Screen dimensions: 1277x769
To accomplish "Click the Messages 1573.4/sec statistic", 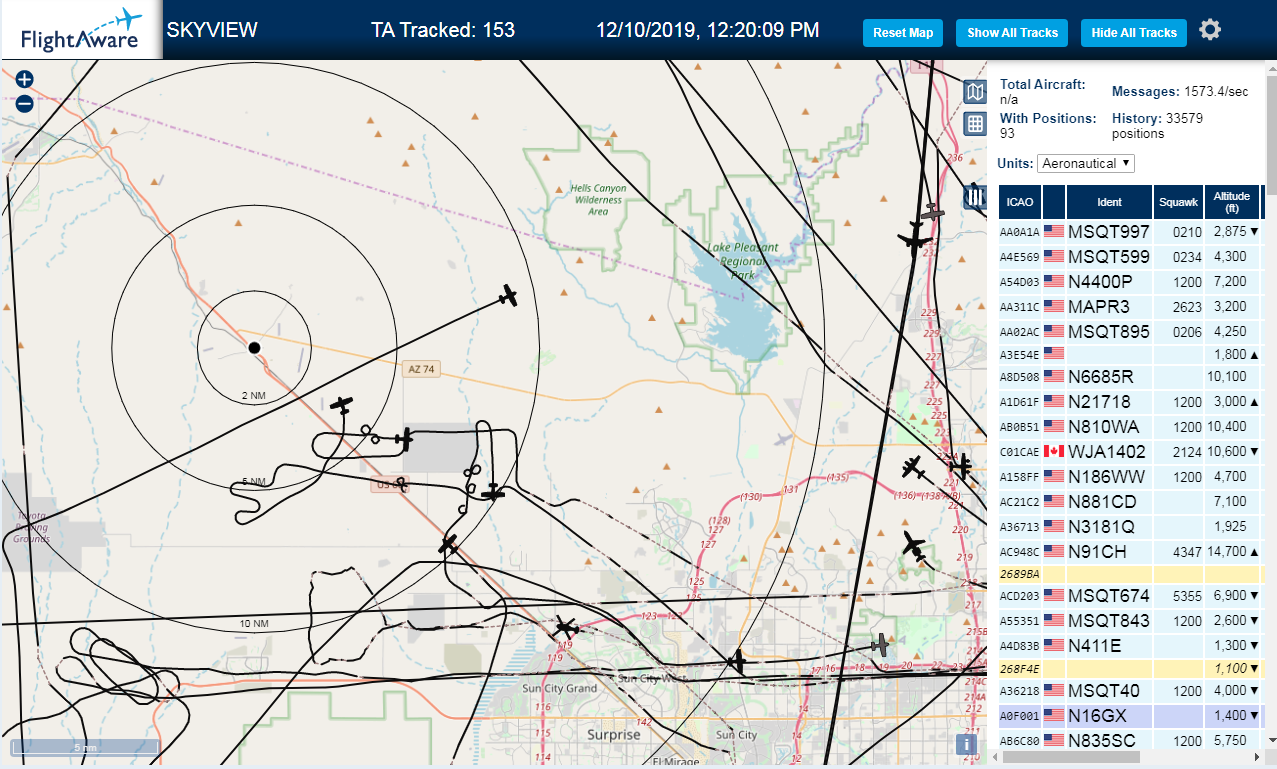I will click(x=1180, y=92).
